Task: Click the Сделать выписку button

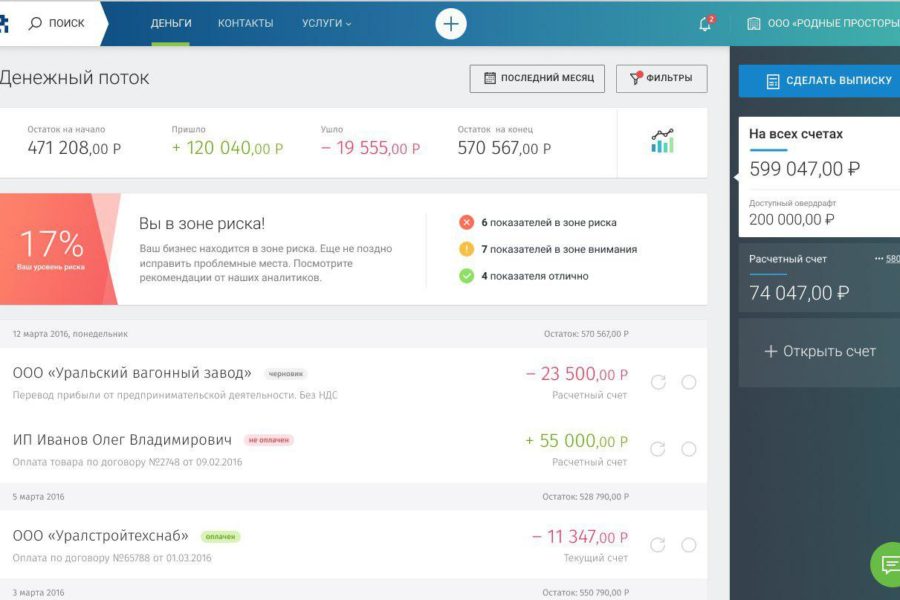Action: point(819,81)
